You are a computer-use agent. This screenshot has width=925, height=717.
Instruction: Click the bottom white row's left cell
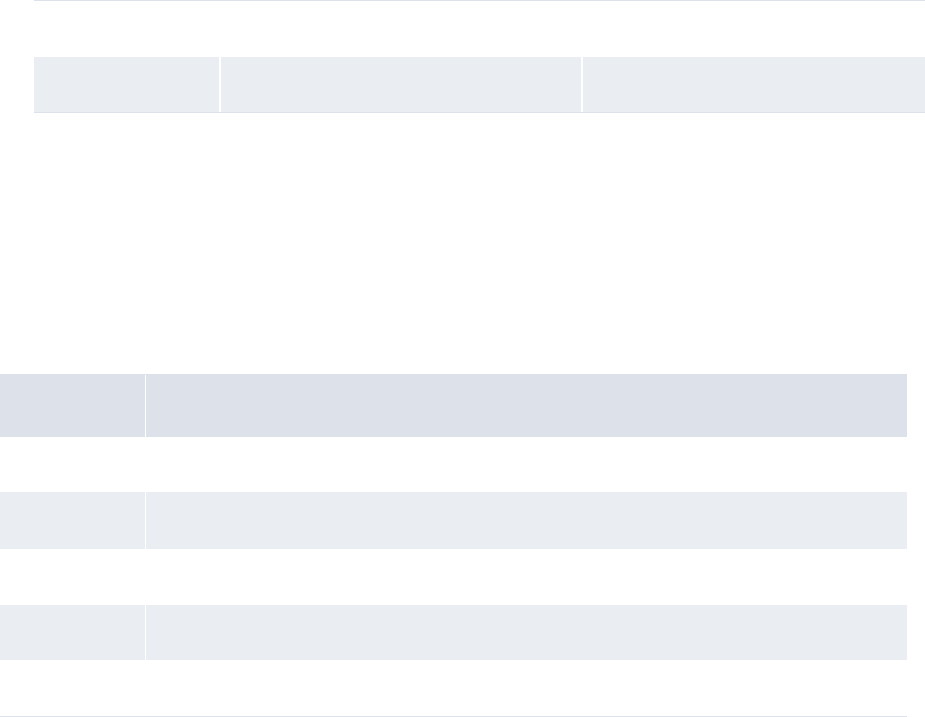(72, 688)
